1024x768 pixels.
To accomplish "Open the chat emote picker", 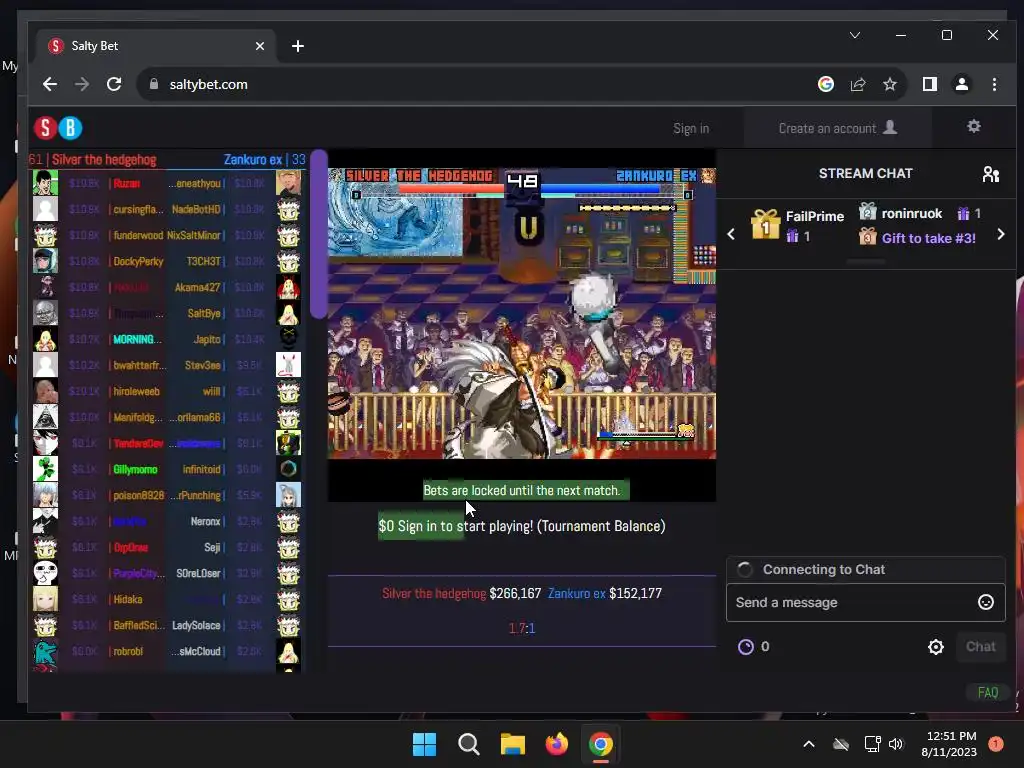I will point(985,602).
